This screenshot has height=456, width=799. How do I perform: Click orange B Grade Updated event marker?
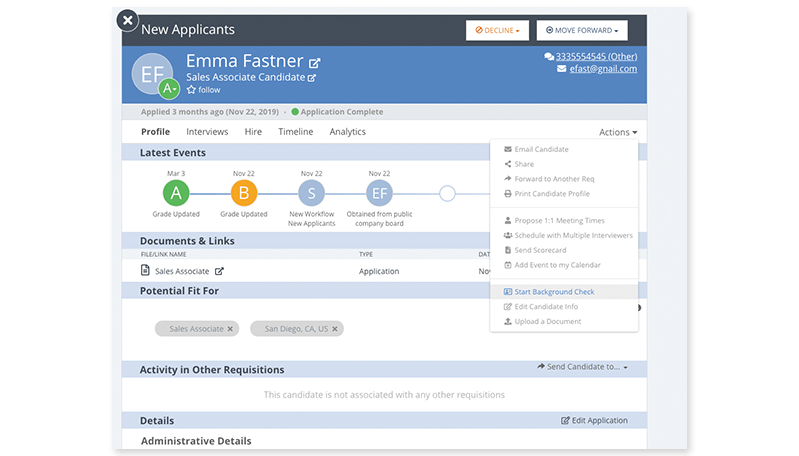(244, 193)
